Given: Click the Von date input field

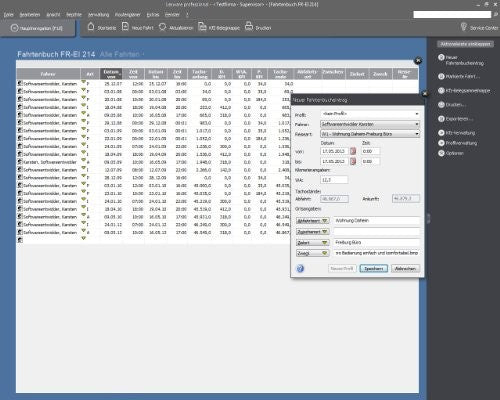Looking at the screenshot, I should pyautogui.click(x=334, y=151).
